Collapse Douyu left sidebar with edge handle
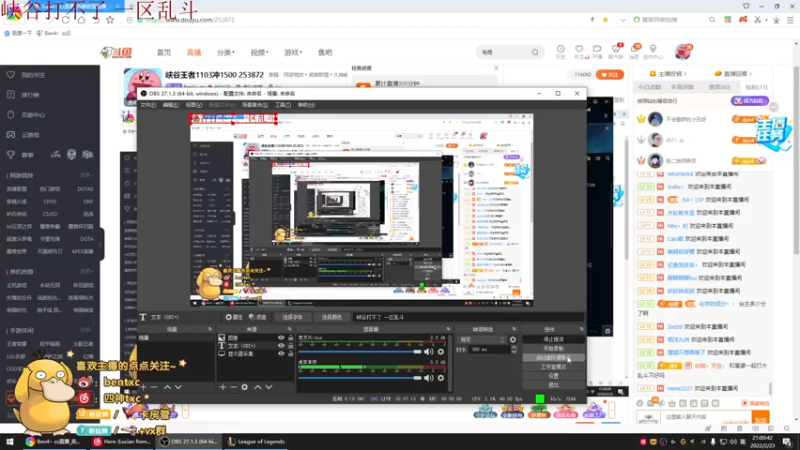The image size is (800, 450). (101, 245)
